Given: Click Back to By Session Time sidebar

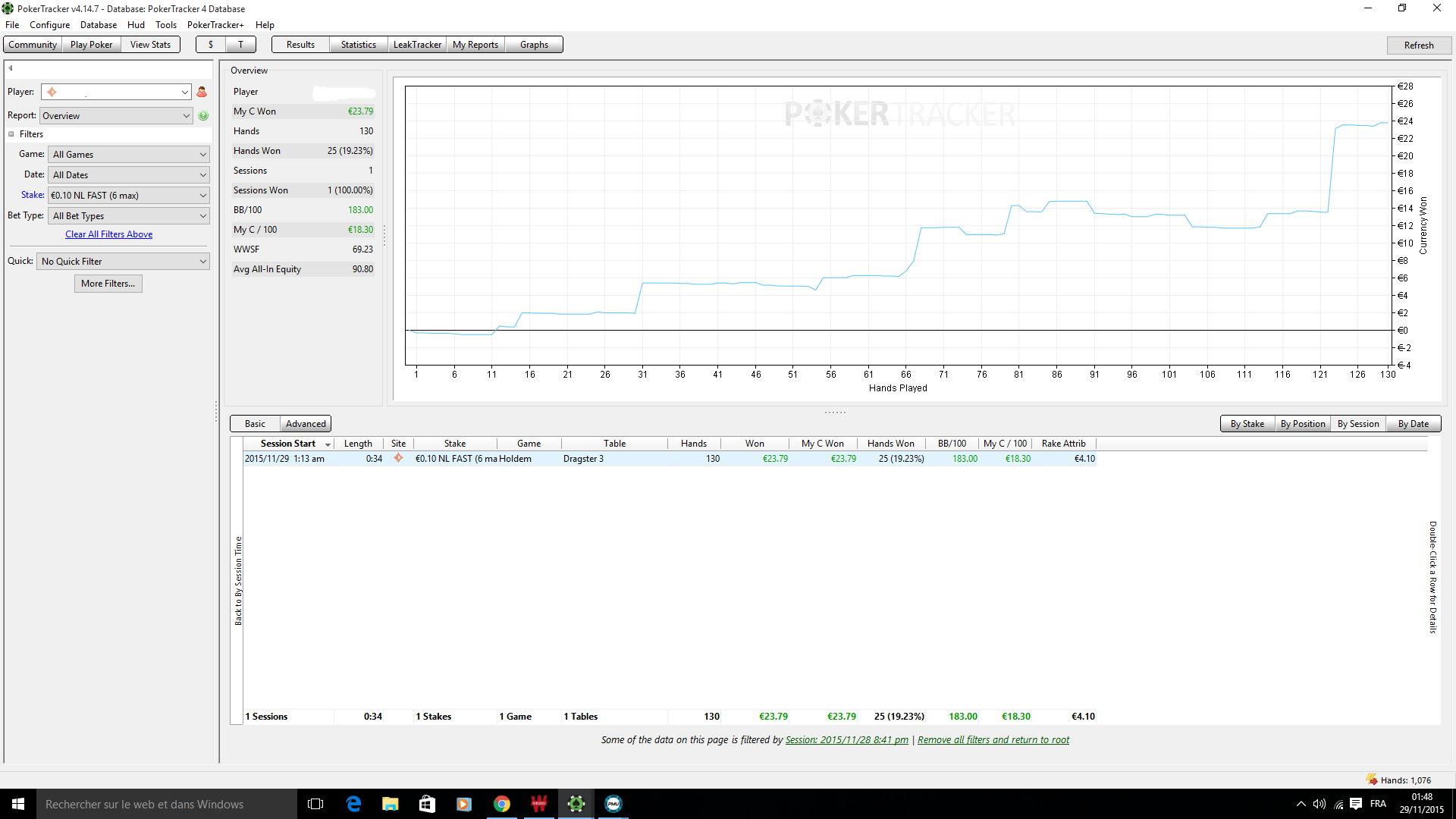Looking at the screenshot, I should tap(237, 581).
